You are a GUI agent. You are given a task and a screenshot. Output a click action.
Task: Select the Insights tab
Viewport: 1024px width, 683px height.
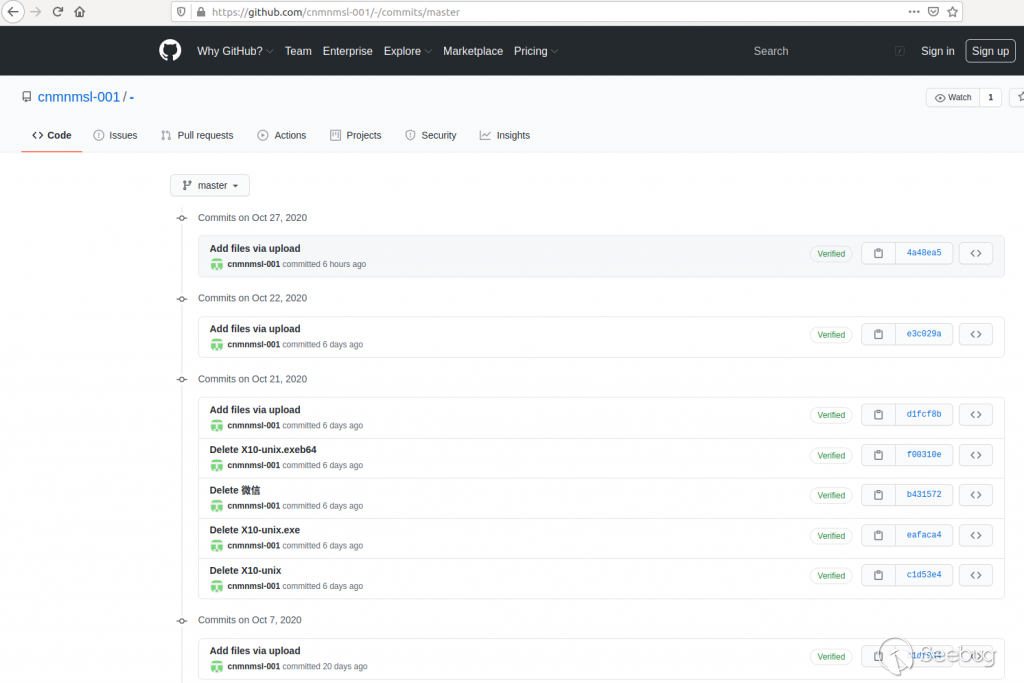click(x=505, y=135)
